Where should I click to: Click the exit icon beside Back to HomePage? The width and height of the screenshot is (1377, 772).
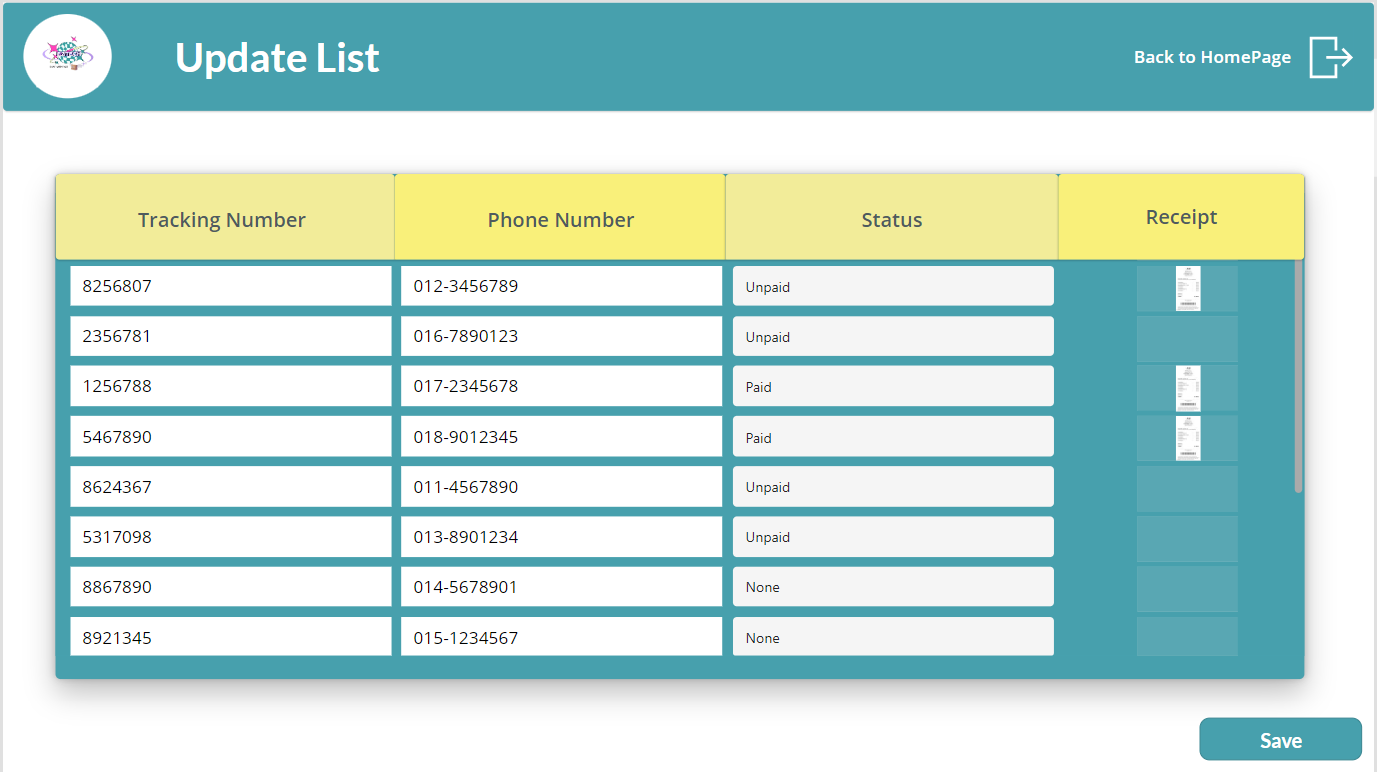1330,57
